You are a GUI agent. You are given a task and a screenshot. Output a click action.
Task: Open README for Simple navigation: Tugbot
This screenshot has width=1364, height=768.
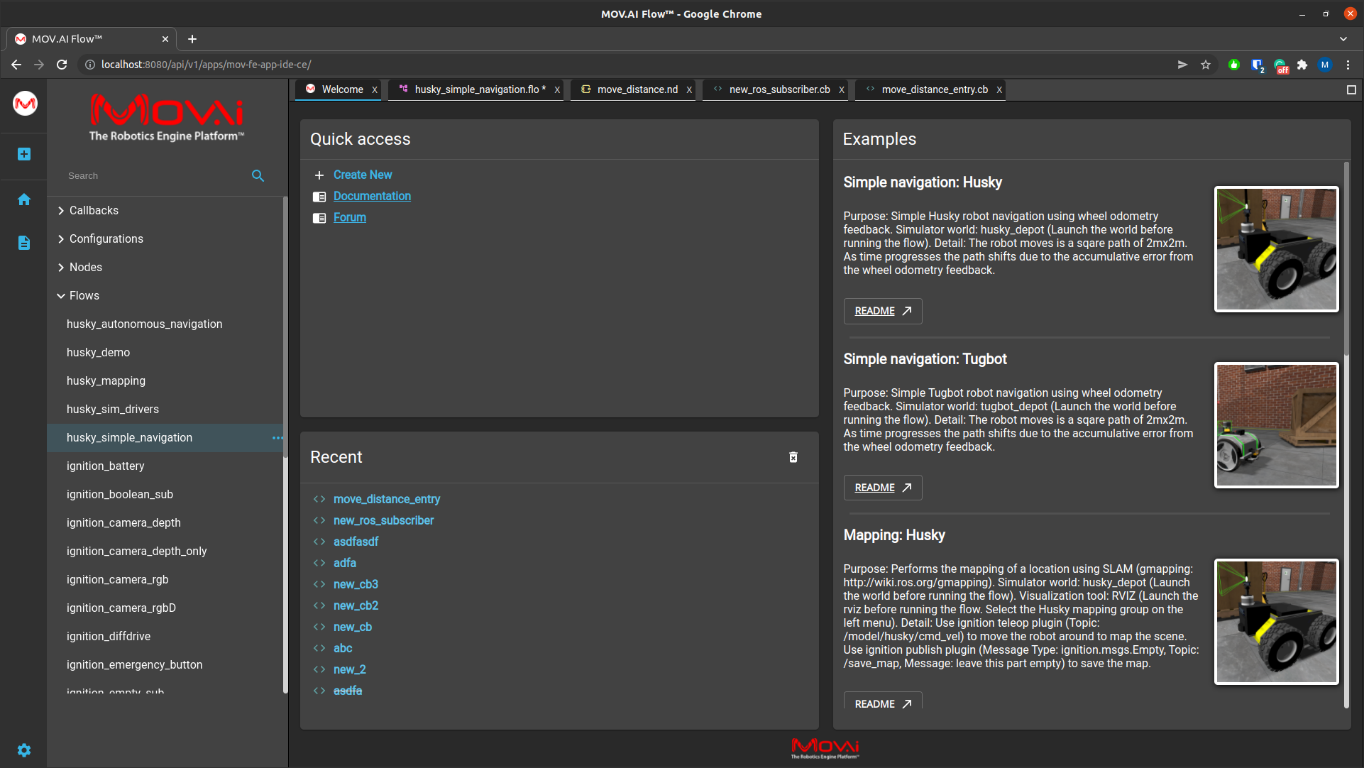[x=883, y=488]
